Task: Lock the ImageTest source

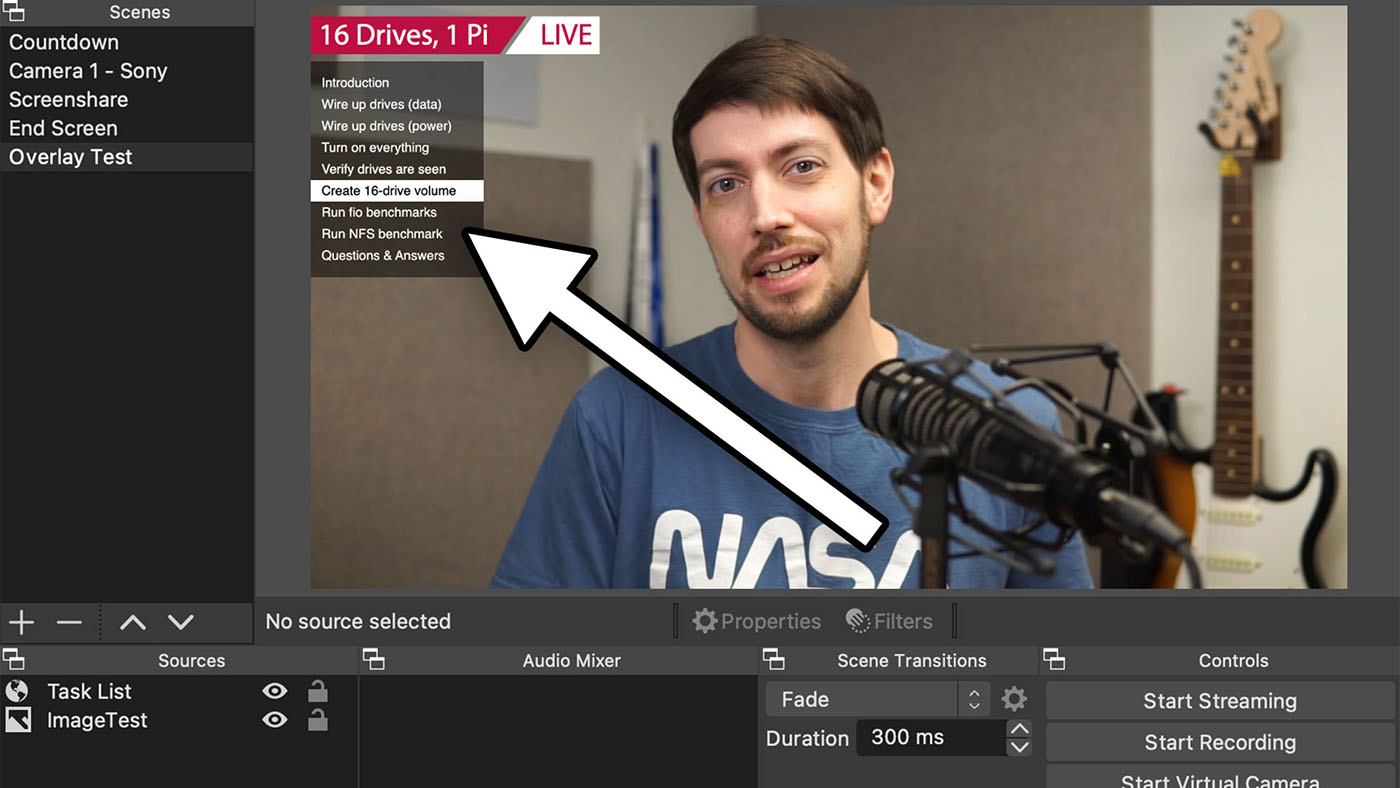Action: (x=317, y=720)
